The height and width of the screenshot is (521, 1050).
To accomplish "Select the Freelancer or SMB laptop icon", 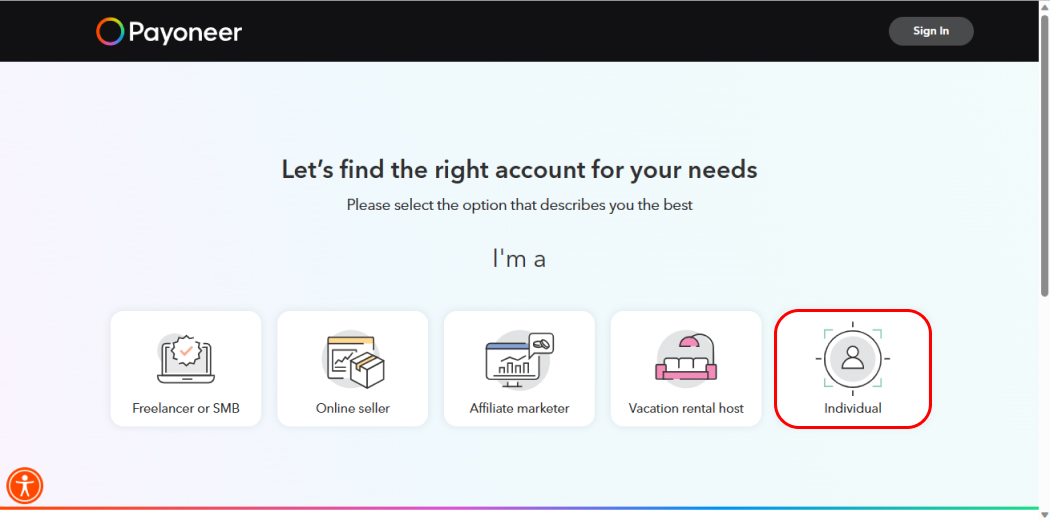I will pos(186,360).
